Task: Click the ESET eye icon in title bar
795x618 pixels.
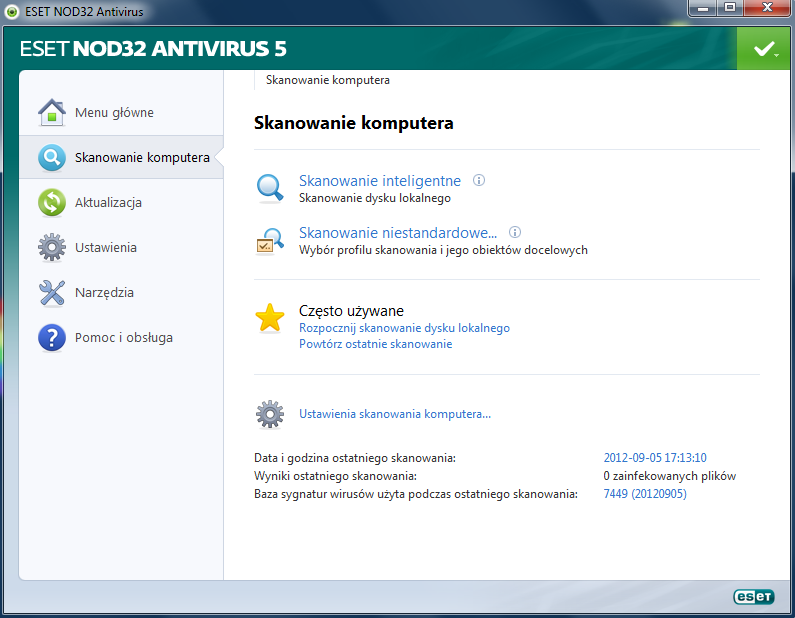Action: tap(12, 12)
